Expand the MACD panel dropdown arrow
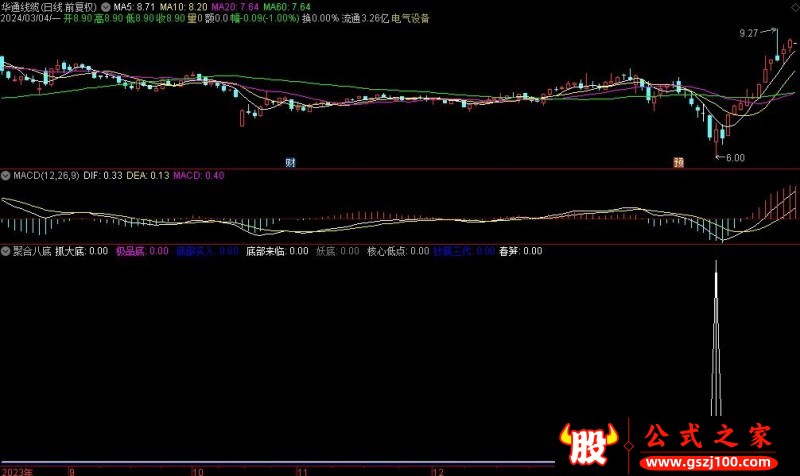800x476 pixels. [x=7, y=175]
